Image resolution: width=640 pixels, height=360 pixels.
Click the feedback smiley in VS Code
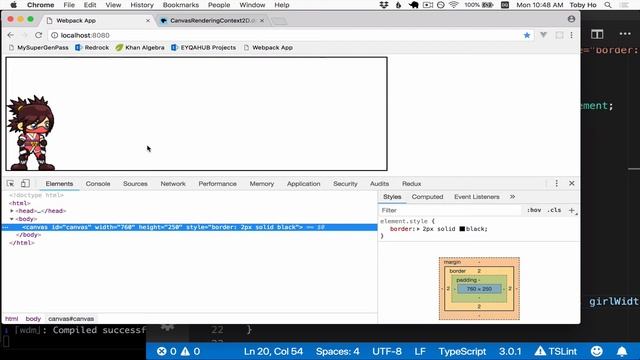(x=597, y=351)
